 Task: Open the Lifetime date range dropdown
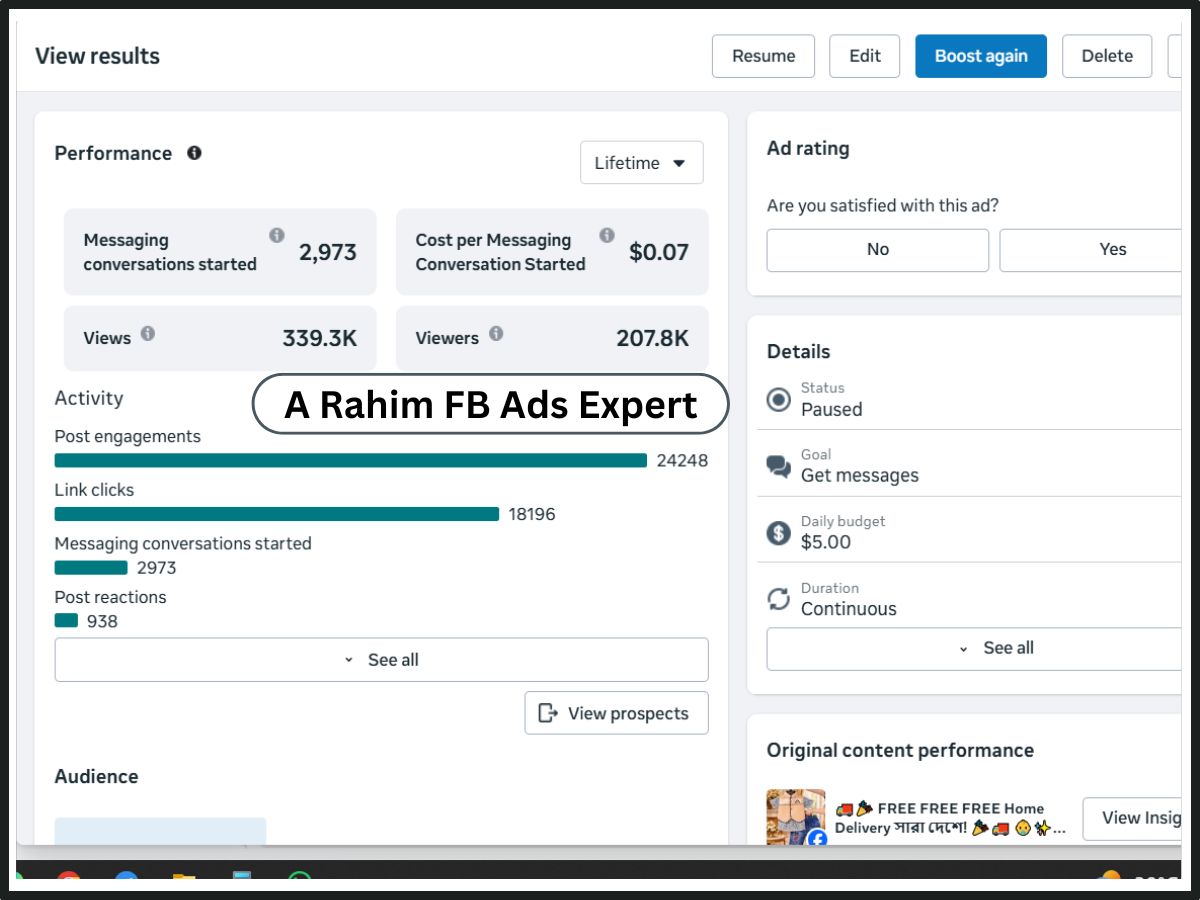(641, 163)
